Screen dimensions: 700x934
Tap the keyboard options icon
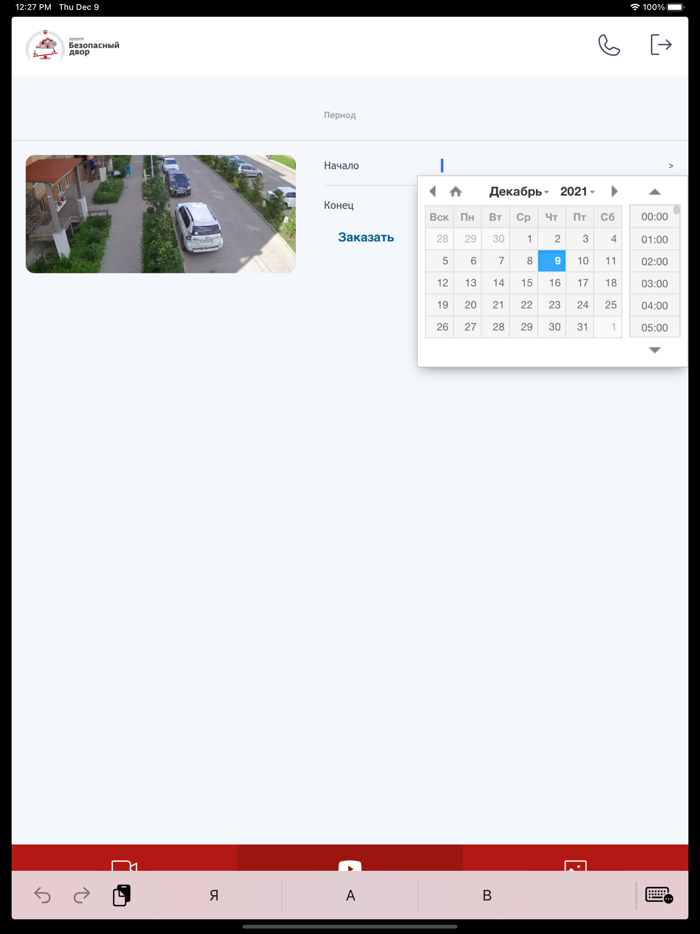click(659, 895)
